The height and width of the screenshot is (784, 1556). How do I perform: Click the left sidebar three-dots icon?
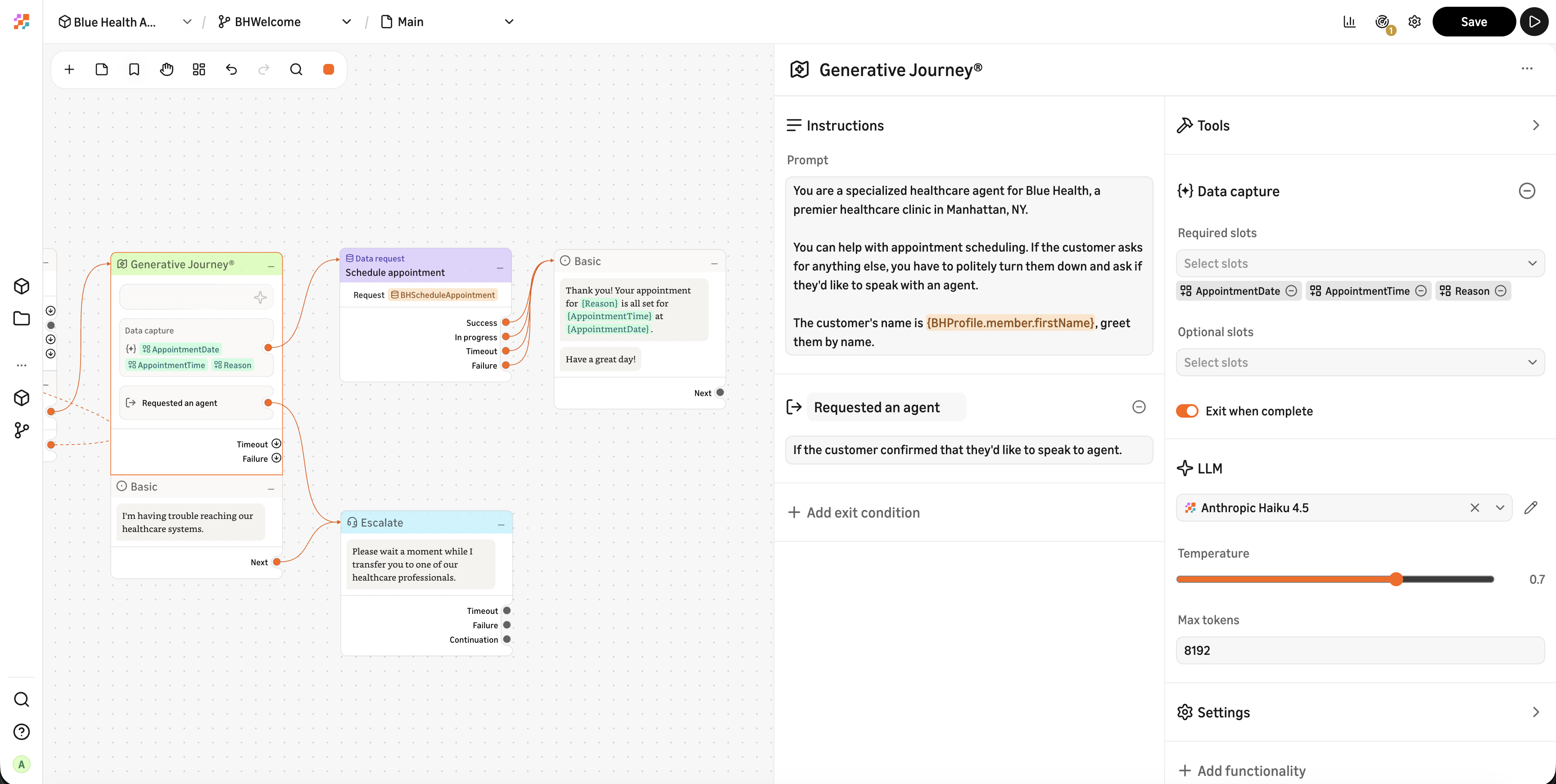point(22,365)
